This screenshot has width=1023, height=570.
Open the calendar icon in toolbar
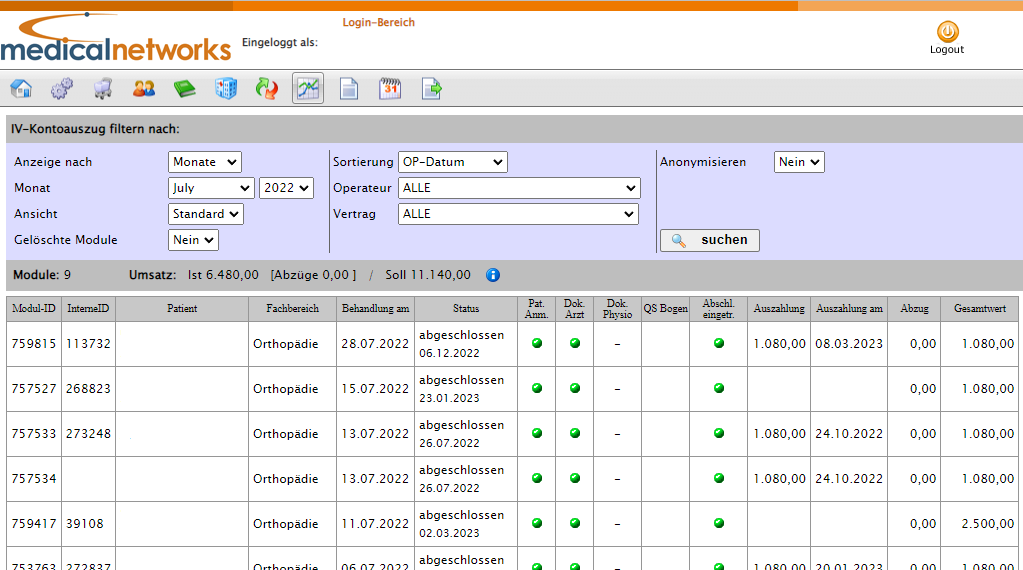coord(389,88)
